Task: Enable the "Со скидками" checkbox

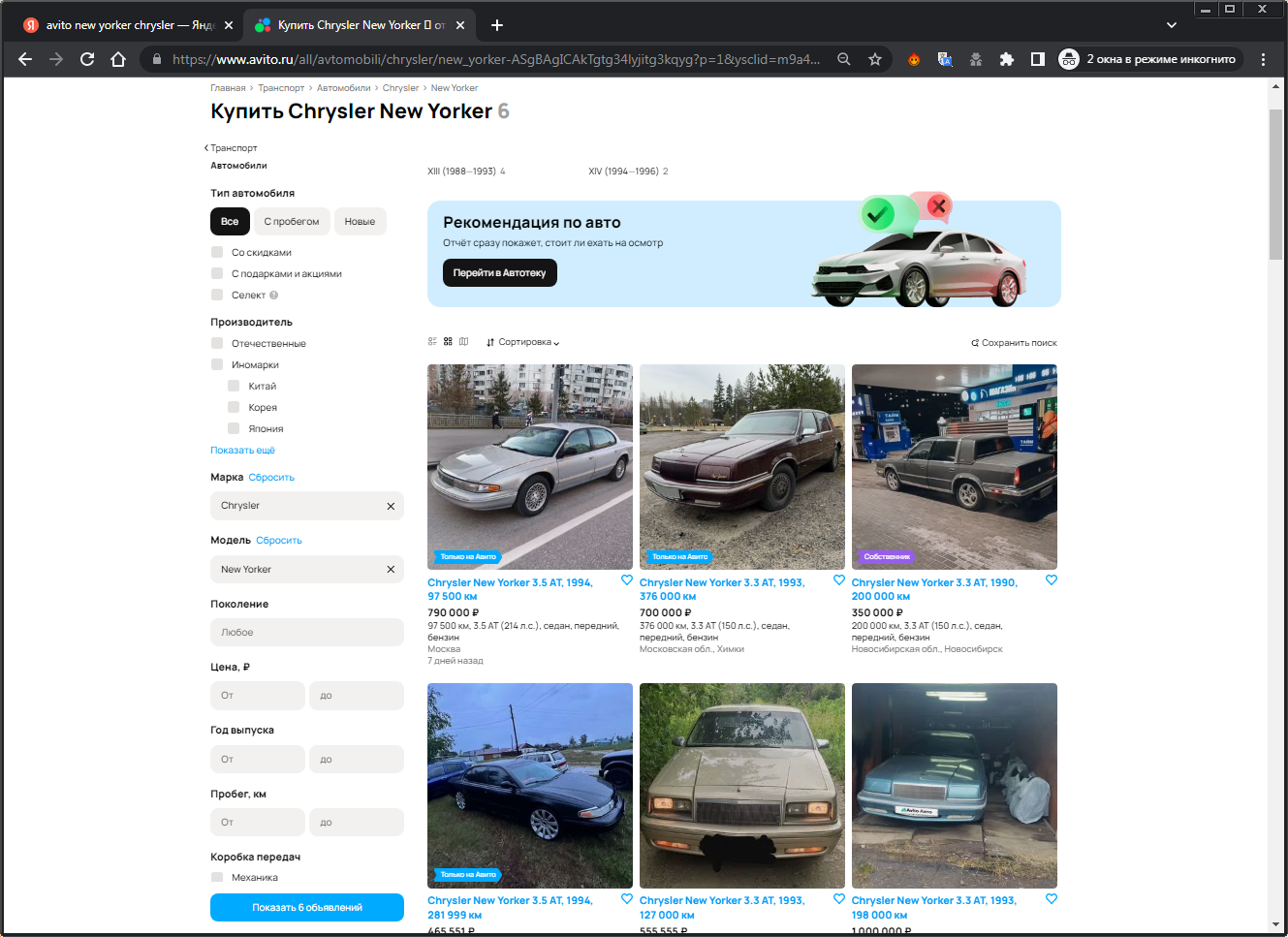Action: (217, 252)
